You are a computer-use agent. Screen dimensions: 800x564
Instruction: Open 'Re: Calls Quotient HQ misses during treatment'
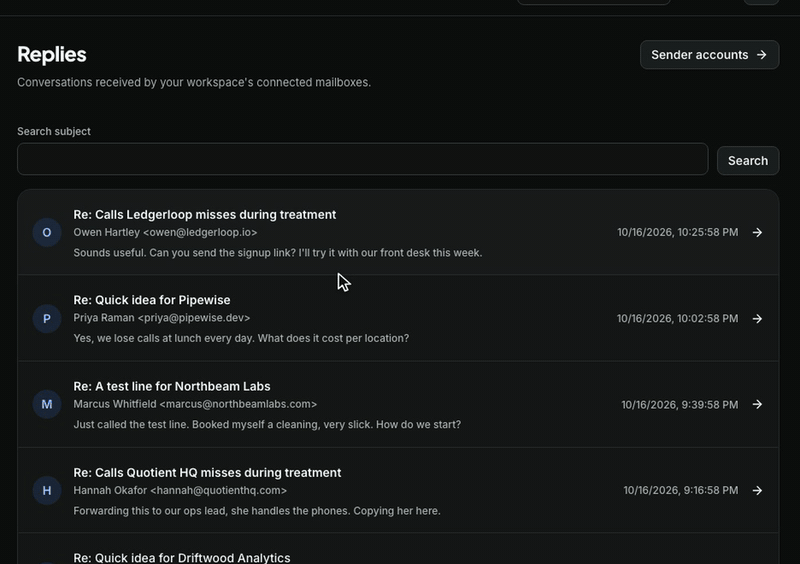point(207,473)
